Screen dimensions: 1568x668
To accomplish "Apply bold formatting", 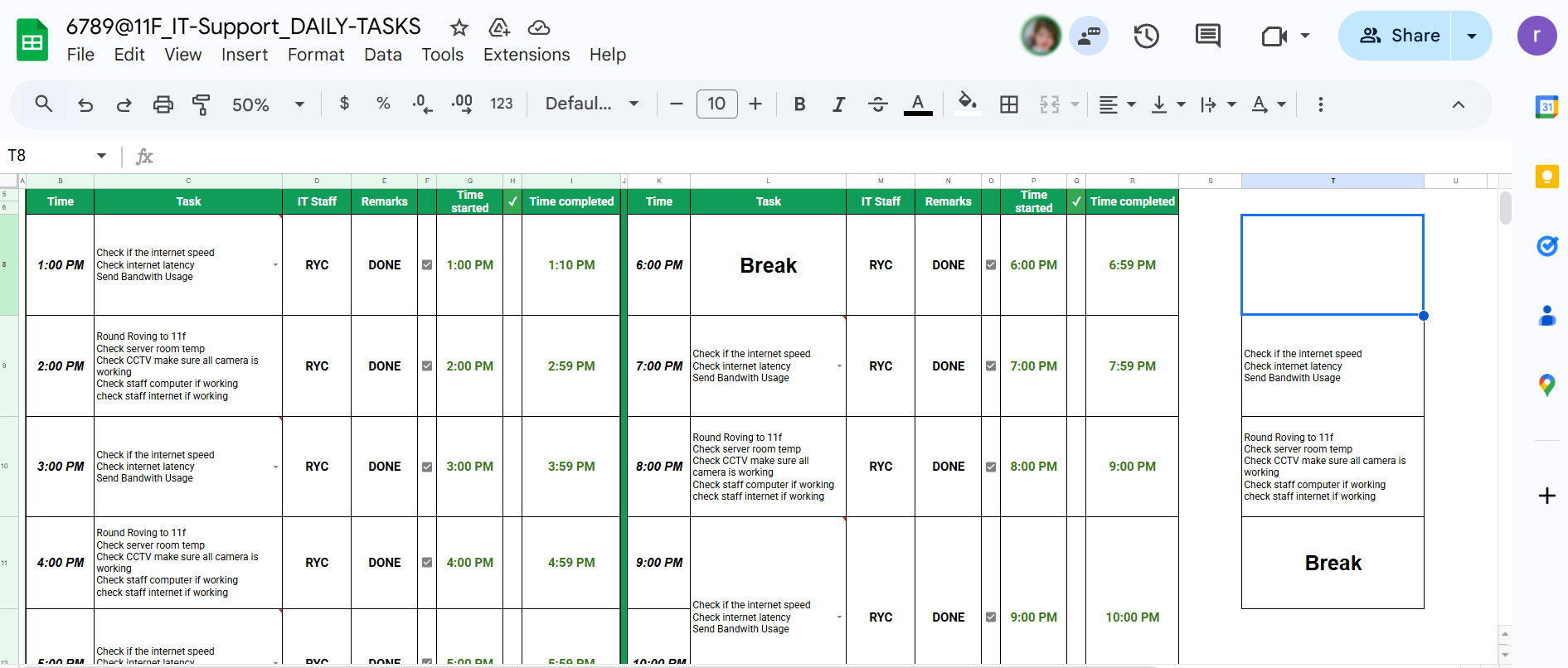I will tap(799, 104).
